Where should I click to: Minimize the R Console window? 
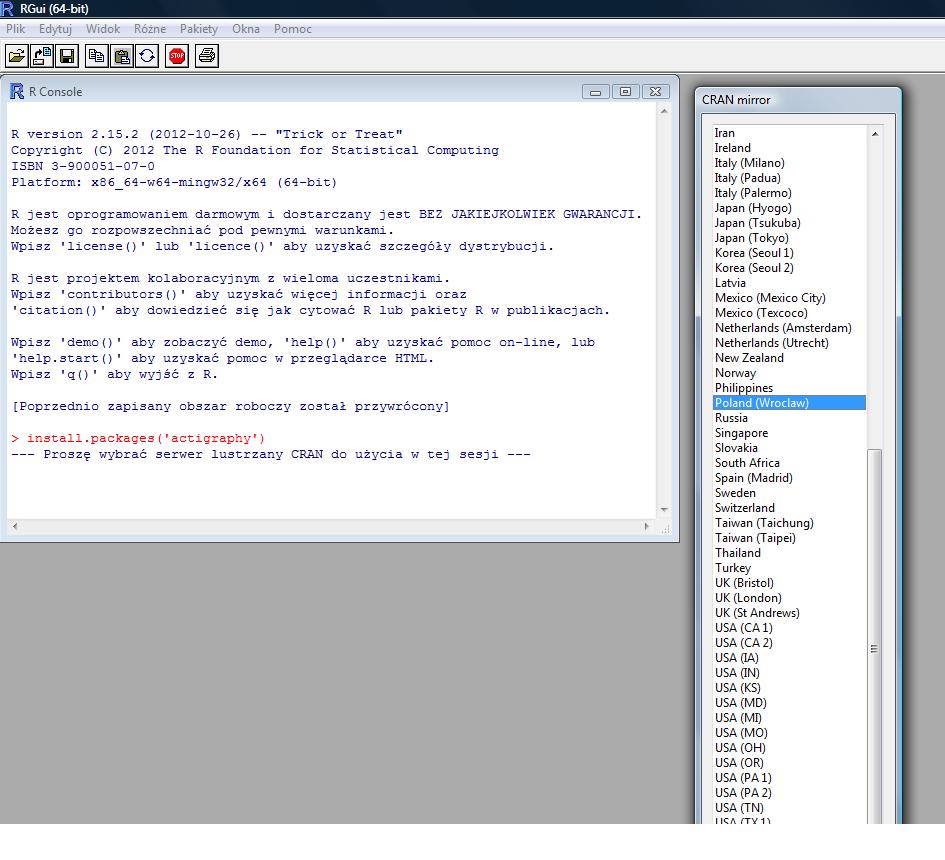tap(595, 92)
